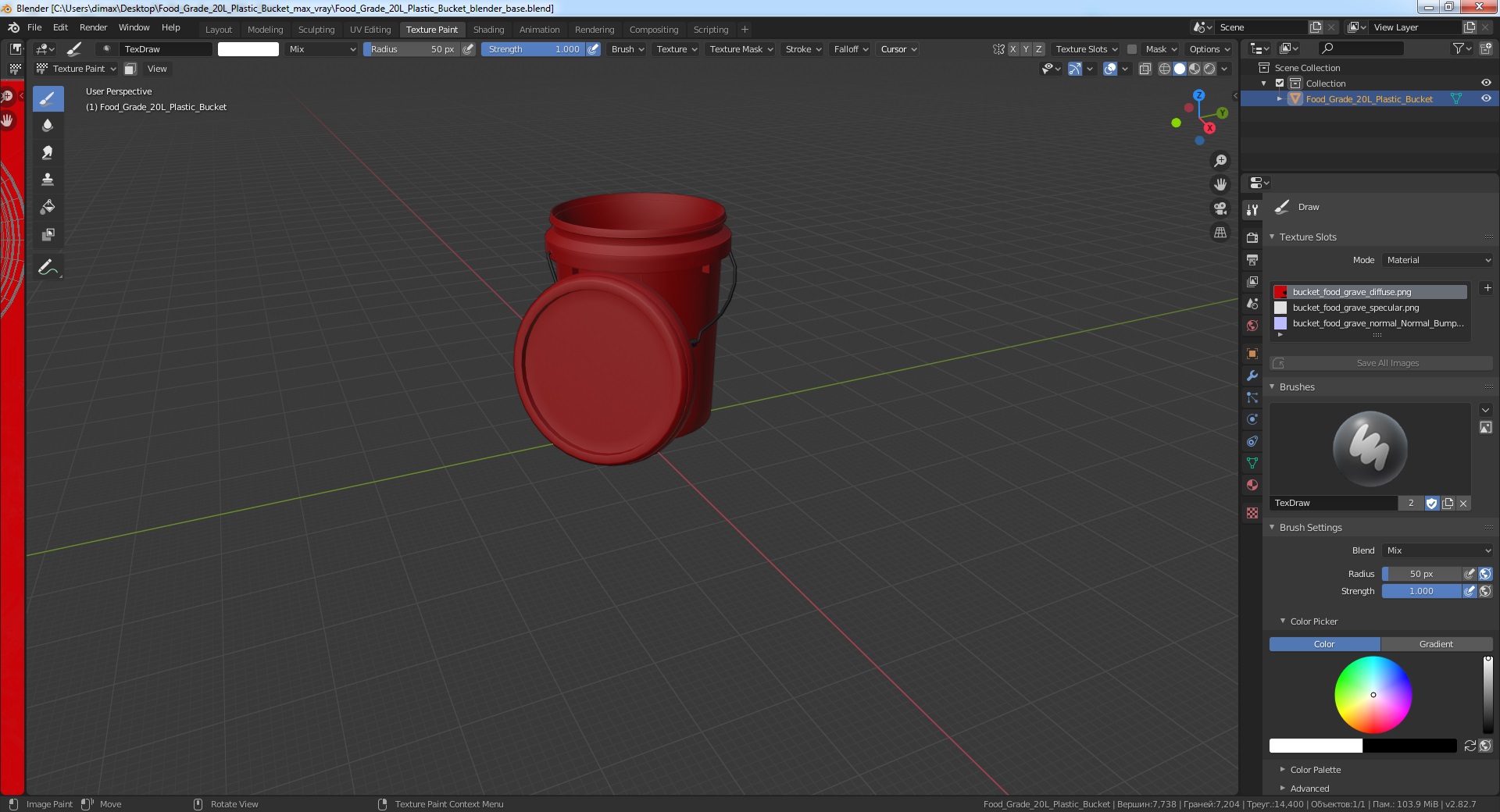Toggle Y axis symmetry

(x=1026, y=49)
